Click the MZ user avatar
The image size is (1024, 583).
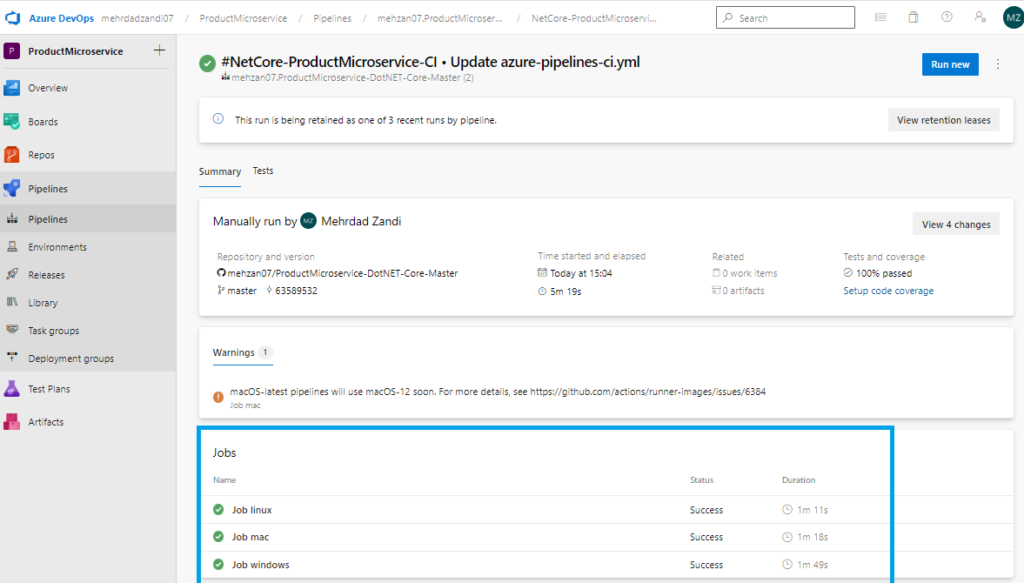coord(1010,16)
